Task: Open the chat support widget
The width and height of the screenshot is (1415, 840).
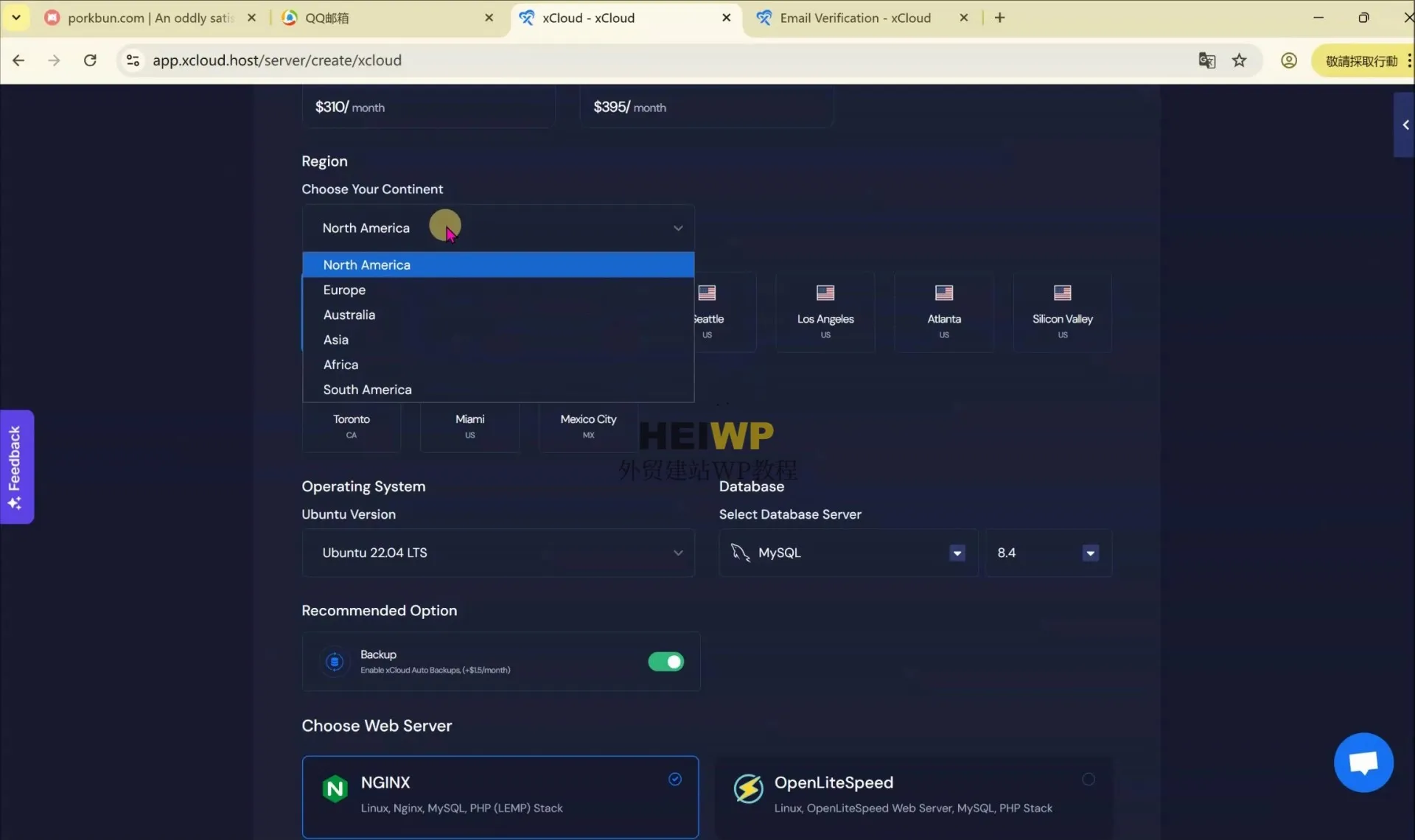Action: pos(1363,762)
